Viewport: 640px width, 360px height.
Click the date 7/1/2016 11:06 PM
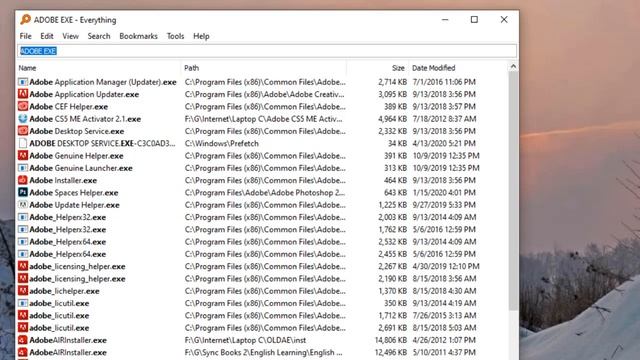pyautogui.click(x=444, y=82)
